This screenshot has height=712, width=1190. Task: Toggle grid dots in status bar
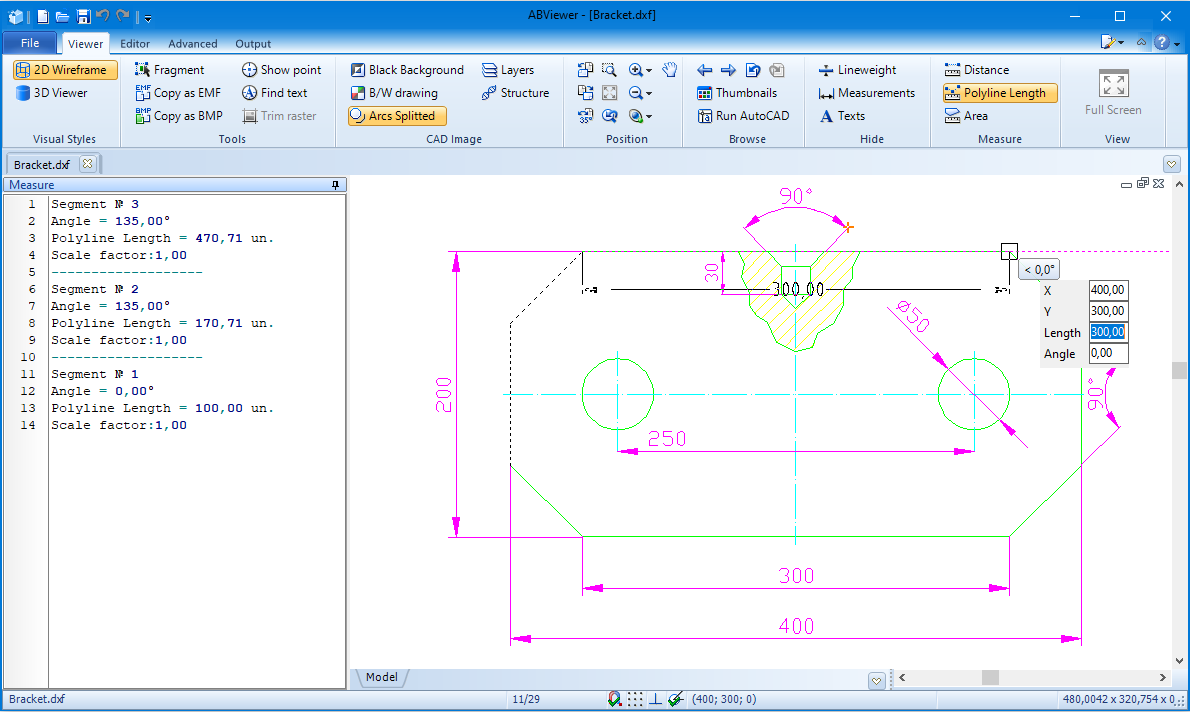[635, 699]
